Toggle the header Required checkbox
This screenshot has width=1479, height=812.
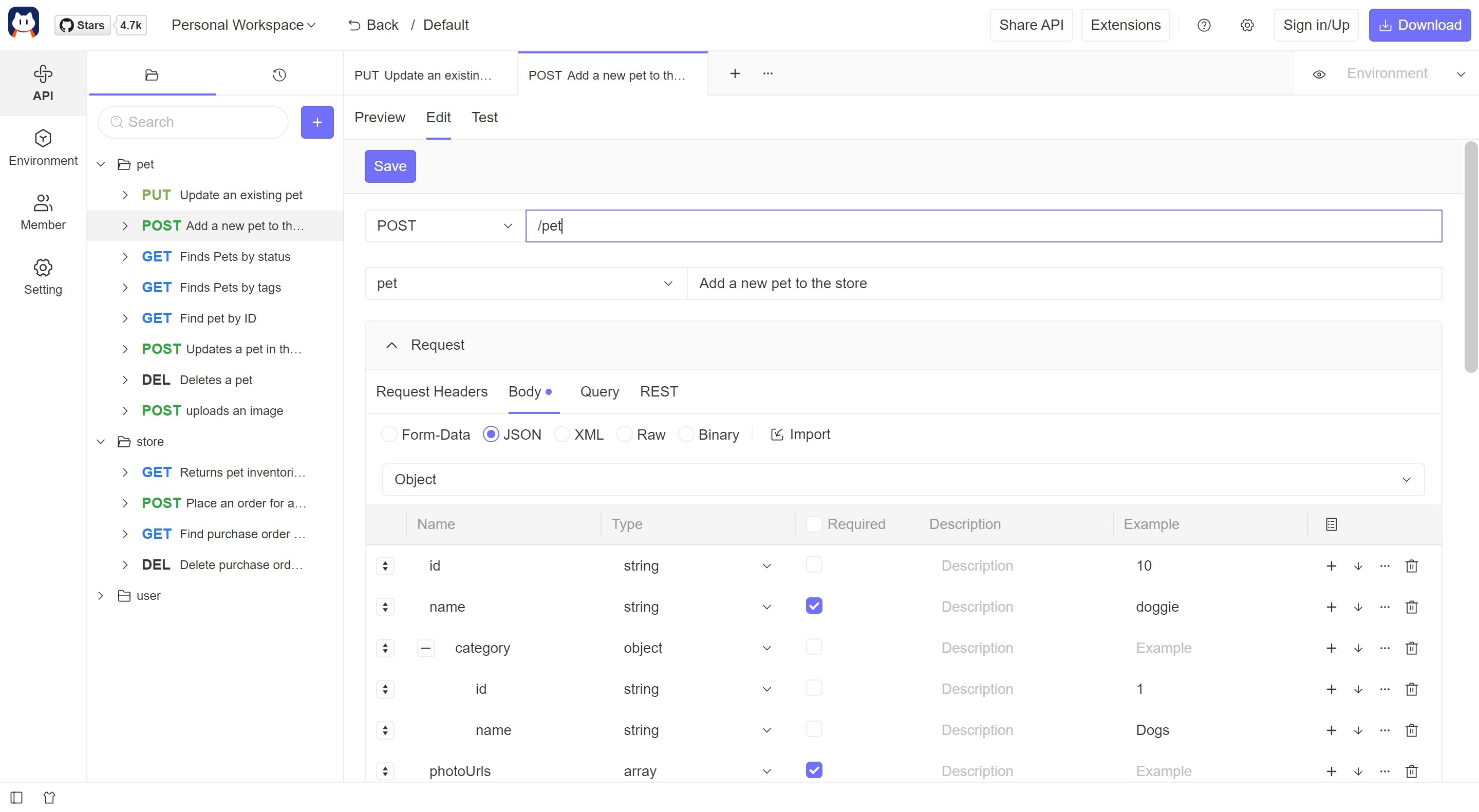[814, 524]
